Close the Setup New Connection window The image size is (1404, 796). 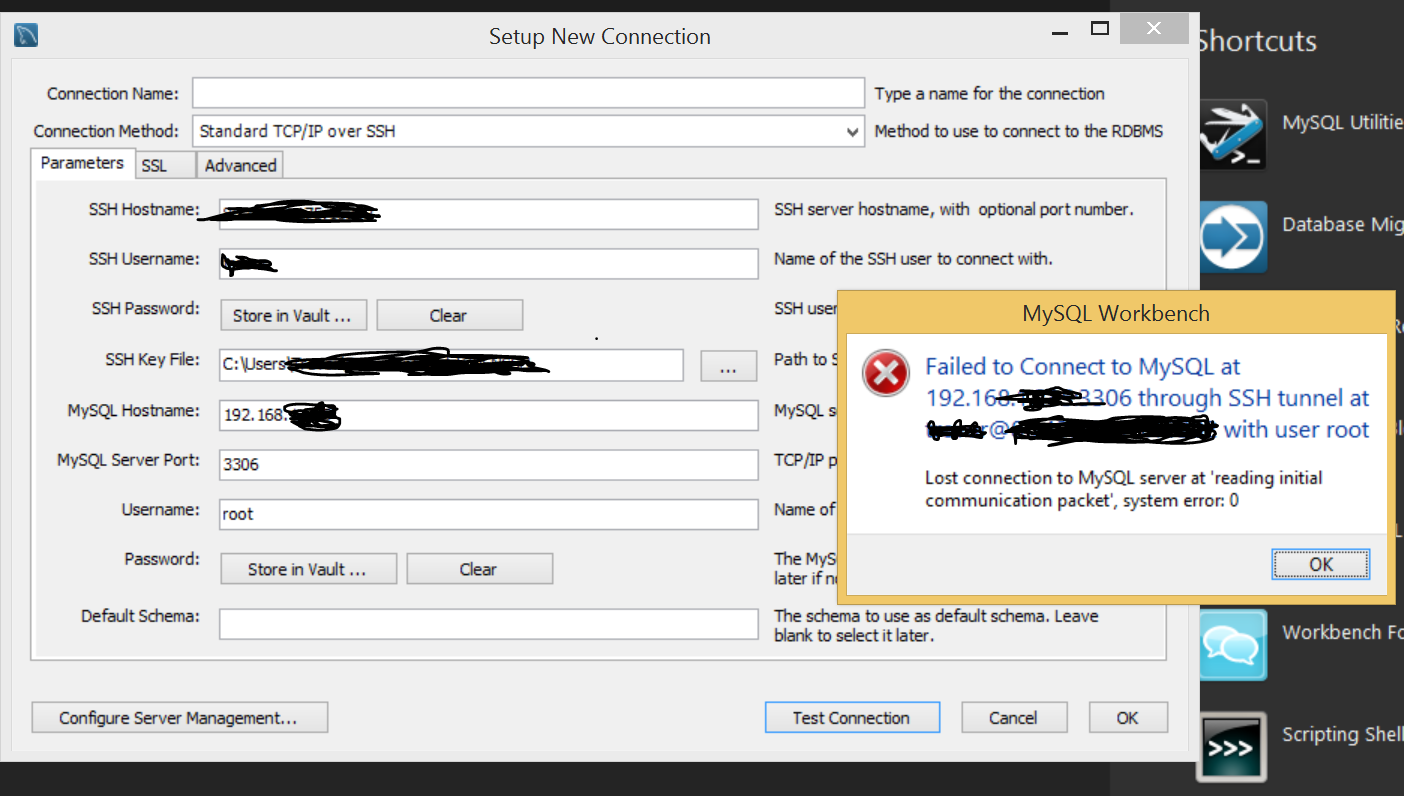click(x=1154, y=29)
